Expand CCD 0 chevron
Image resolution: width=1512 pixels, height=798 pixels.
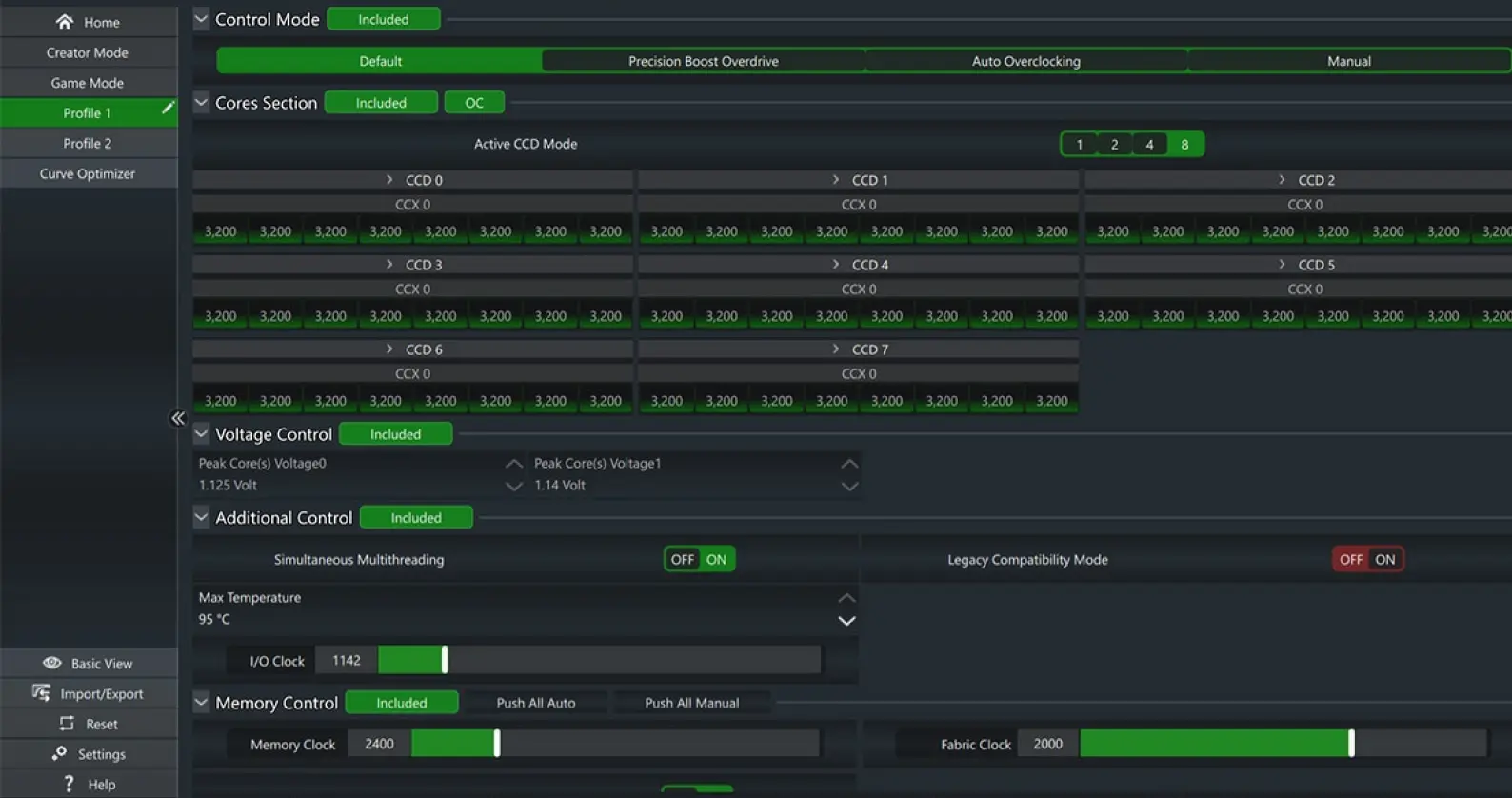(x=389, y=179)
